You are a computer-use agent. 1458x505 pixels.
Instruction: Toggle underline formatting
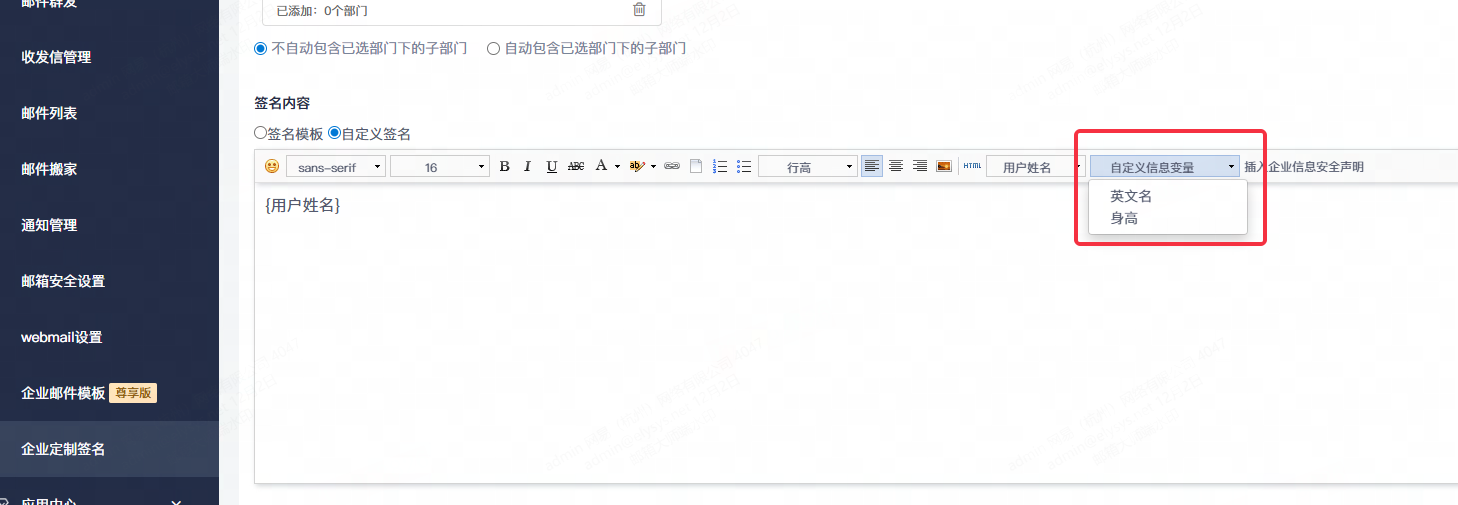[552, 167]
